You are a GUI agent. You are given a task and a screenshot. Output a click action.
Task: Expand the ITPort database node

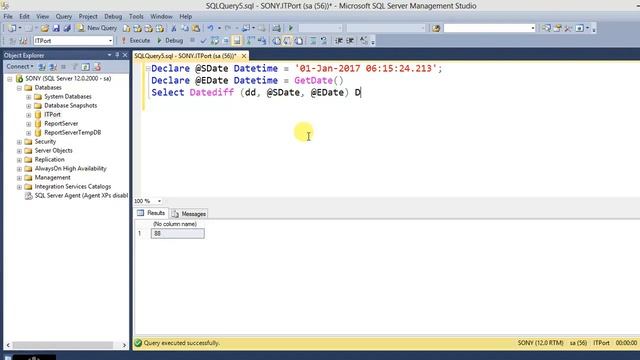(x=29, y=115)
